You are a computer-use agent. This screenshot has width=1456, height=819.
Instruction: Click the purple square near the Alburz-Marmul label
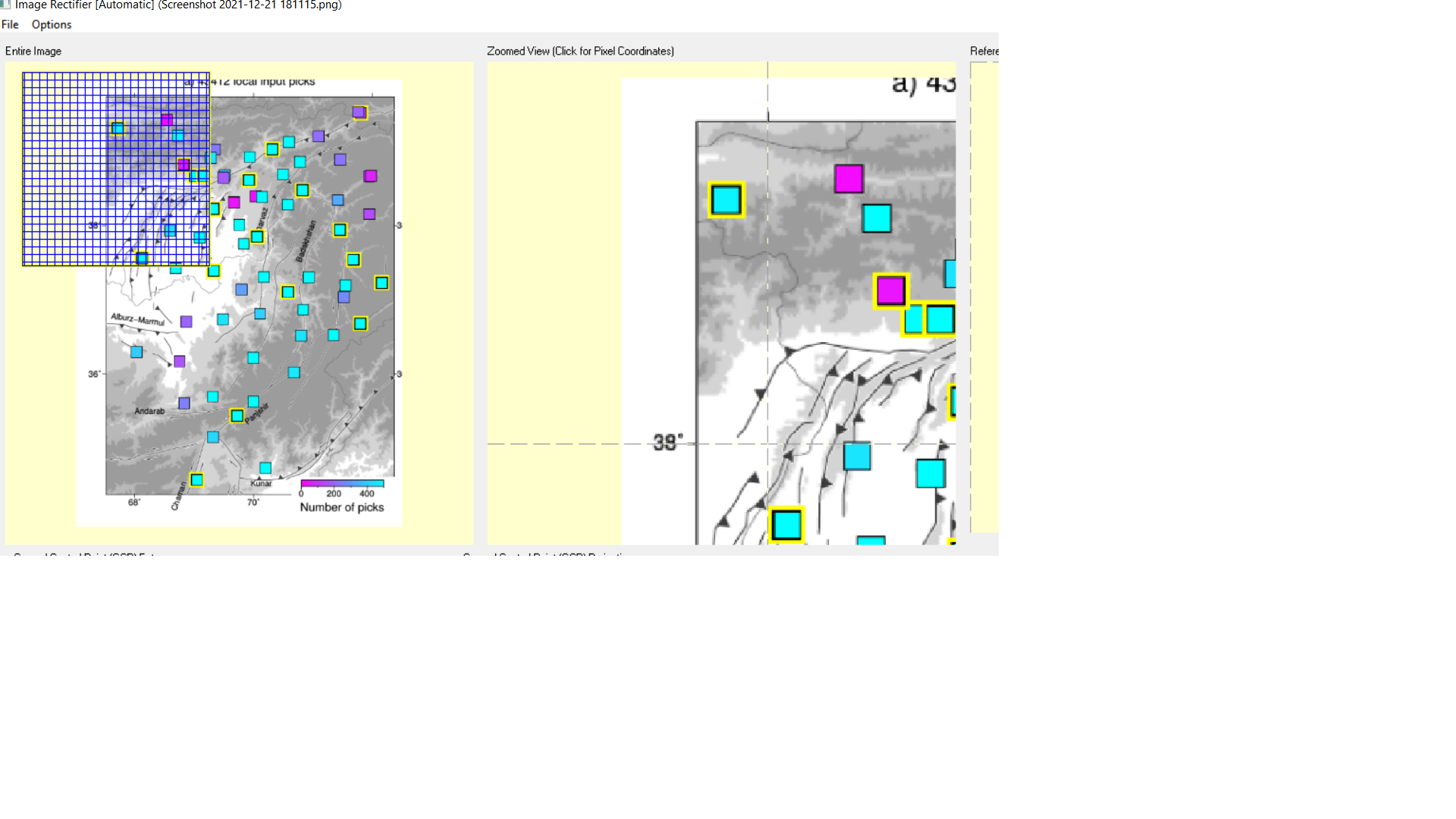coord(186,322)
